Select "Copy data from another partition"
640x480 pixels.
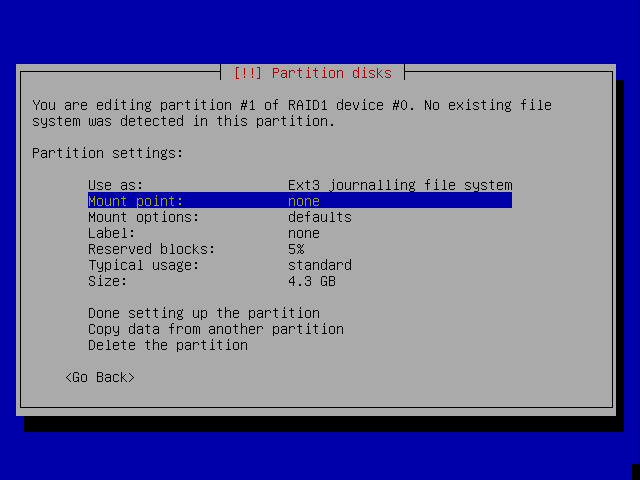[216, 329]
